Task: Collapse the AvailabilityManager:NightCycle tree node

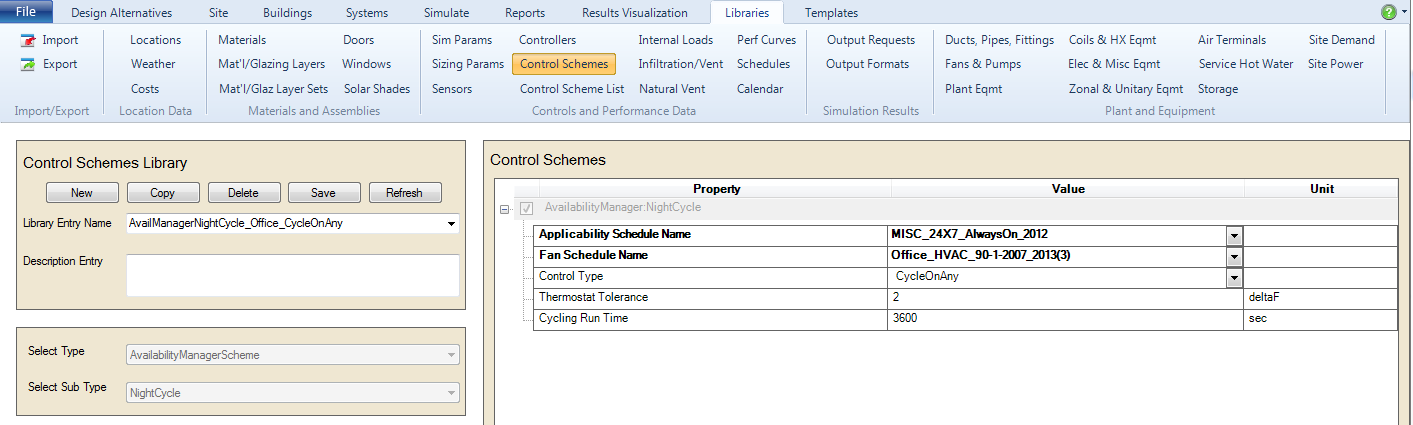Action: (506, 209)
